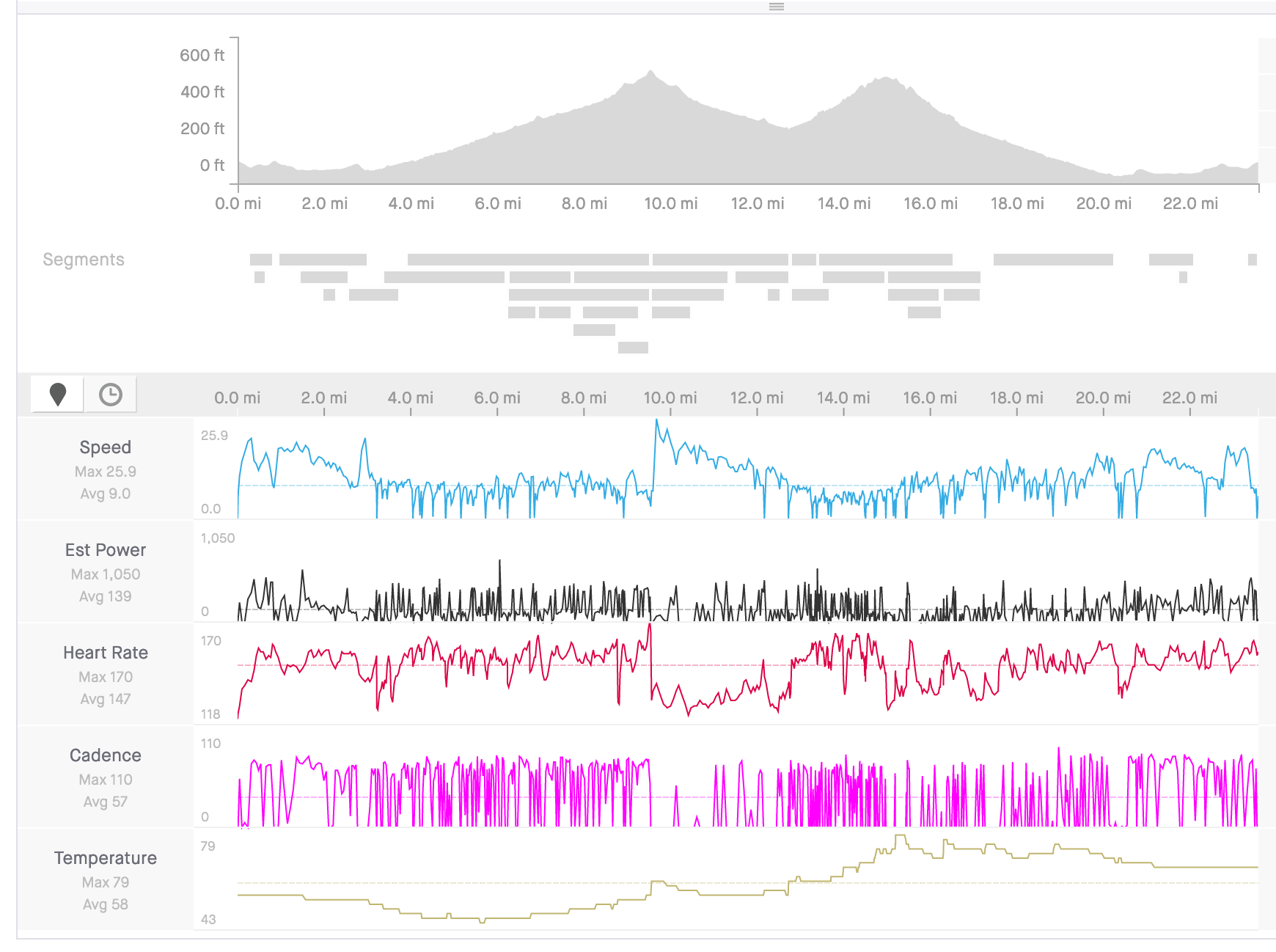Click the first elevation peak near 10 mi
This screenshot has width=1276, height=952.
(650, 72)
